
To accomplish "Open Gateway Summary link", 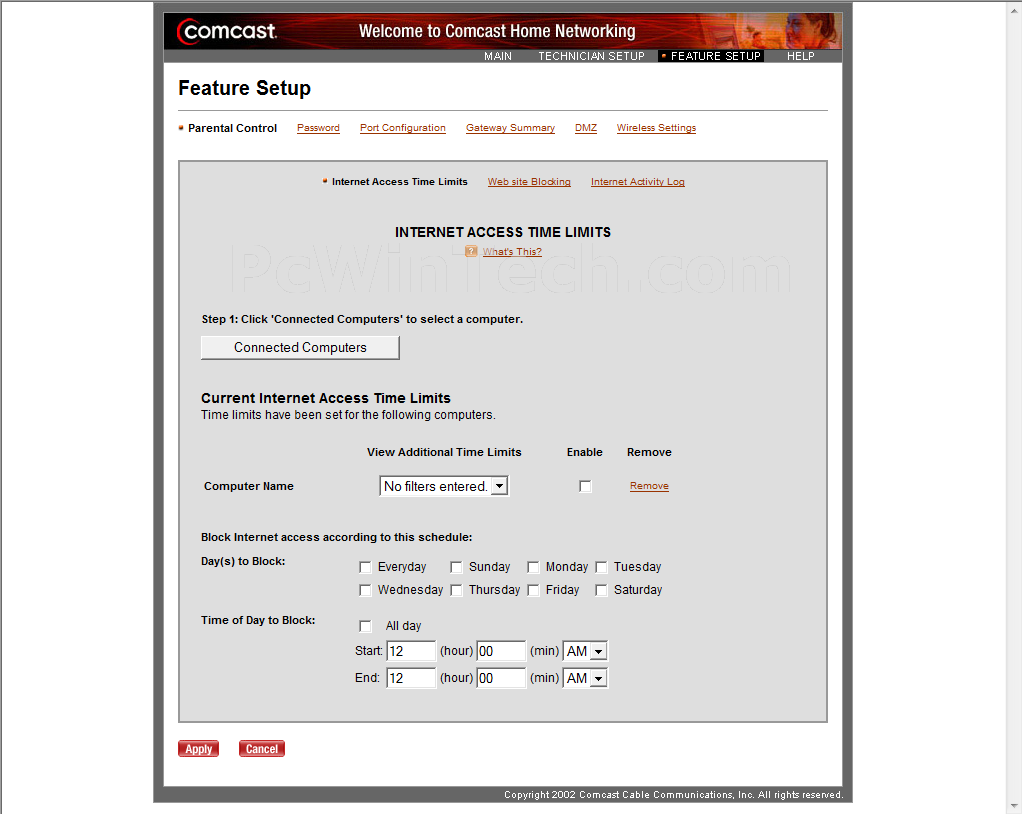I will (x=510, y=128).
